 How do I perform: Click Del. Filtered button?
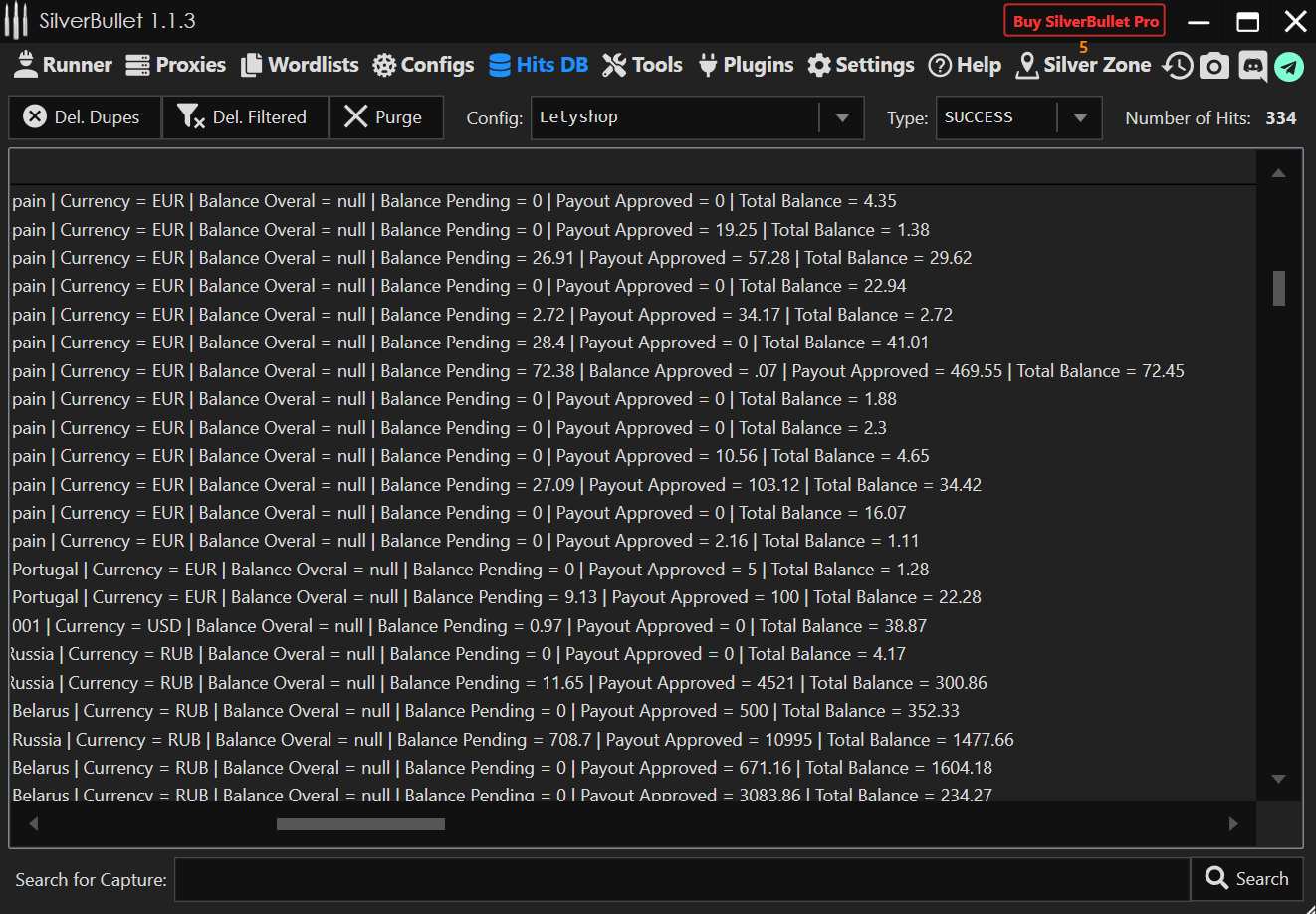[245, 117]
